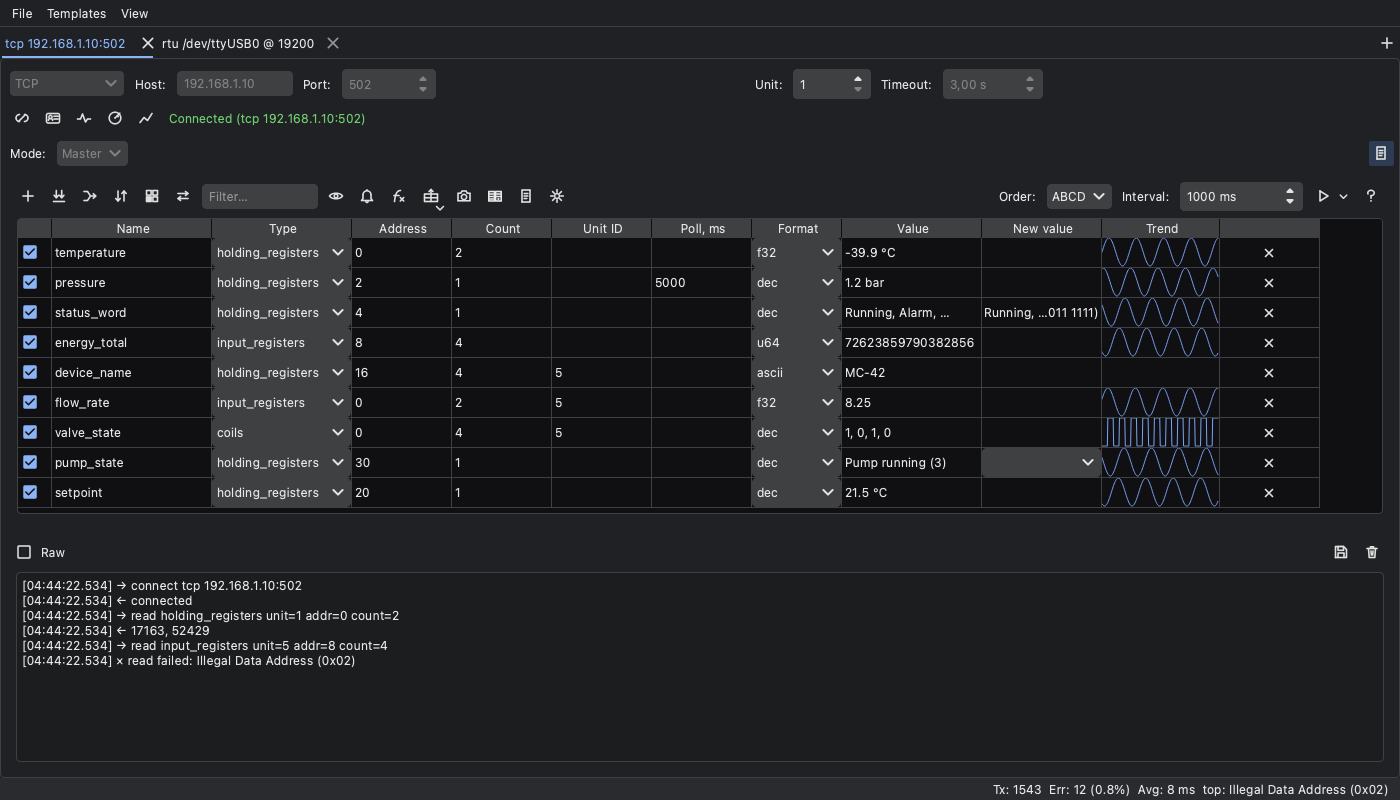Click the sun/freeze star icon in the toolbar

pyautogui.click(x=557, y=196)
